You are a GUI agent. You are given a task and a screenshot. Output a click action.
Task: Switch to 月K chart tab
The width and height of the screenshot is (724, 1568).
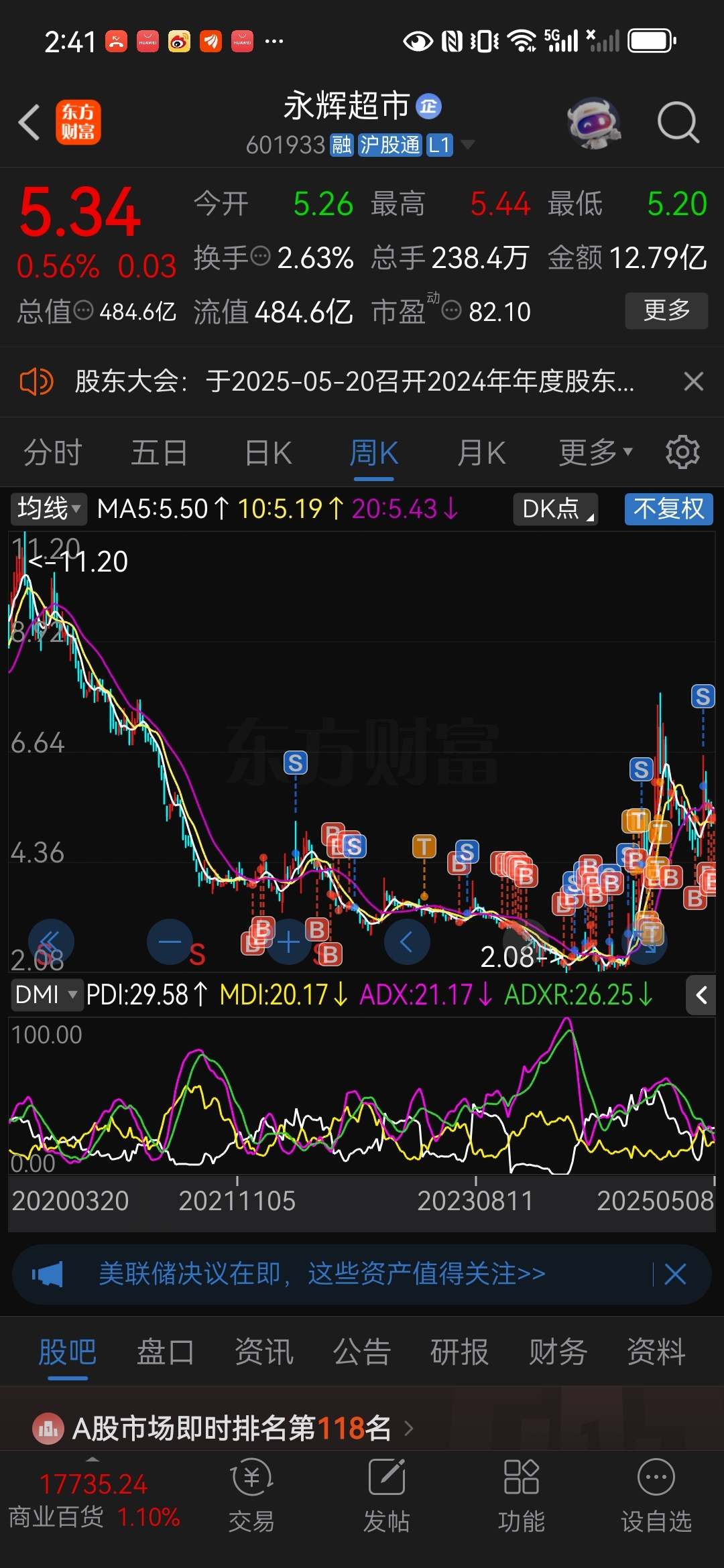coord(481,452)
